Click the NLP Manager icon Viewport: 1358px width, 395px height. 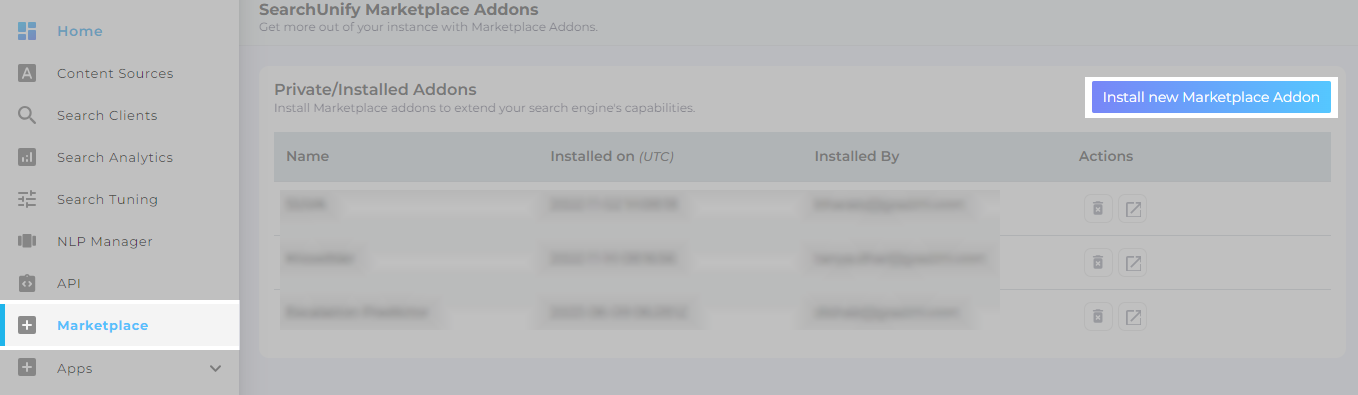click(27, 241)
